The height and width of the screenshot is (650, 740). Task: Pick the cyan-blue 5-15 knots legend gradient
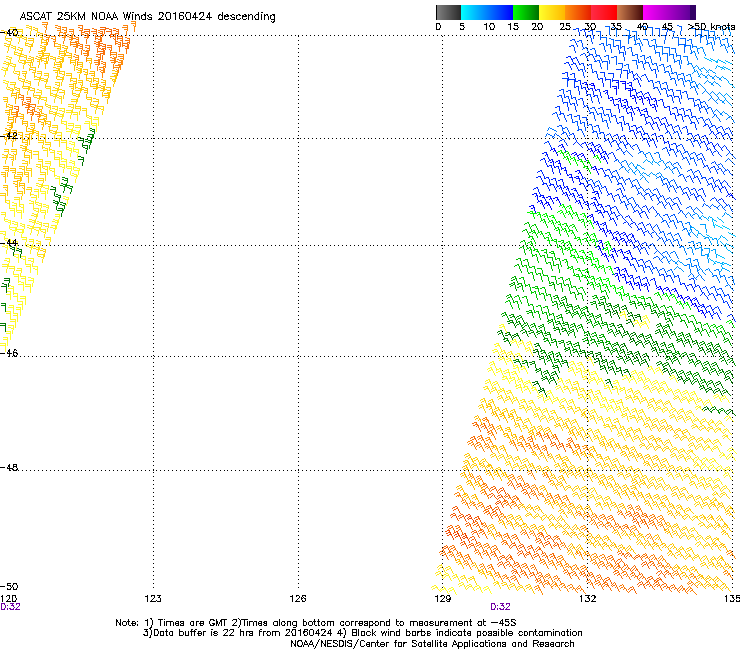tap(487, 12)
